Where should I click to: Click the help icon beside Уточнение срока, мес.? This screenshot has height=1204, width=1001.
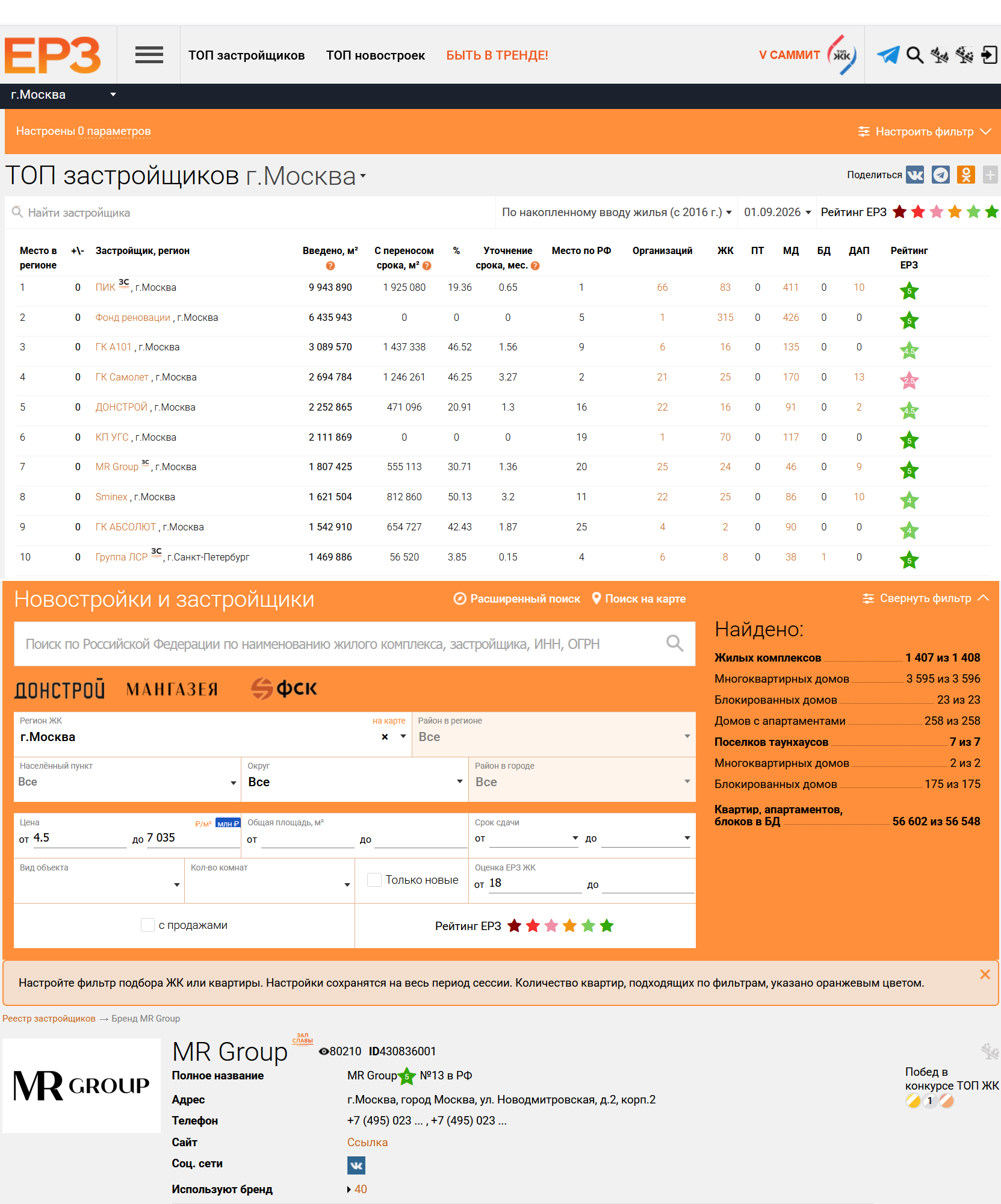tap(535, 265)
